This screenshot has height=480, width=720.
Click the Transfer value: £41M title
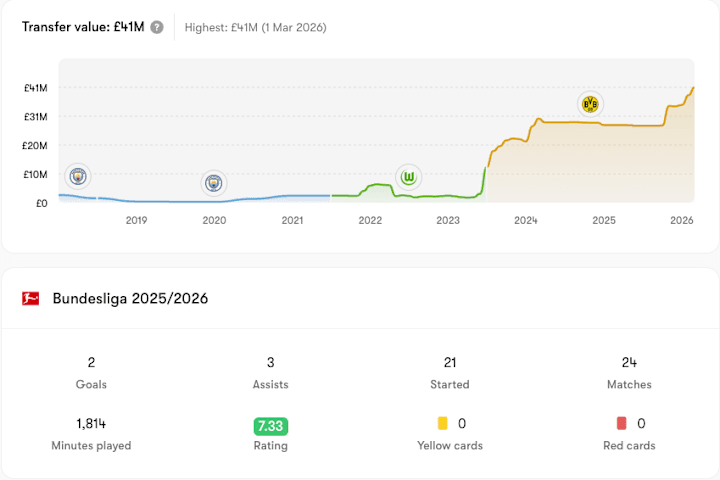[x=82, y=27]
